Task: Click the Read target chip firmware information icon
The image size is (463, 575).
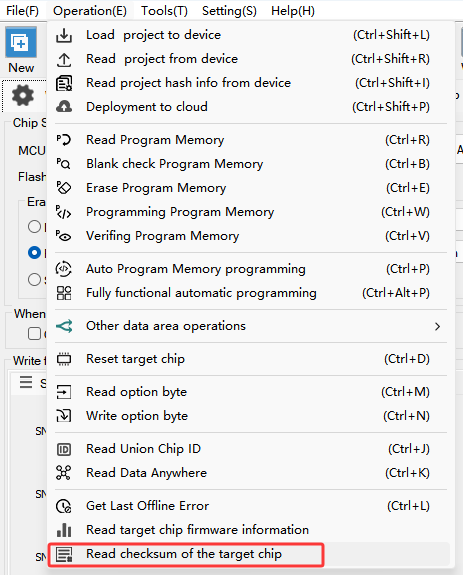Action: coord(64,530)
